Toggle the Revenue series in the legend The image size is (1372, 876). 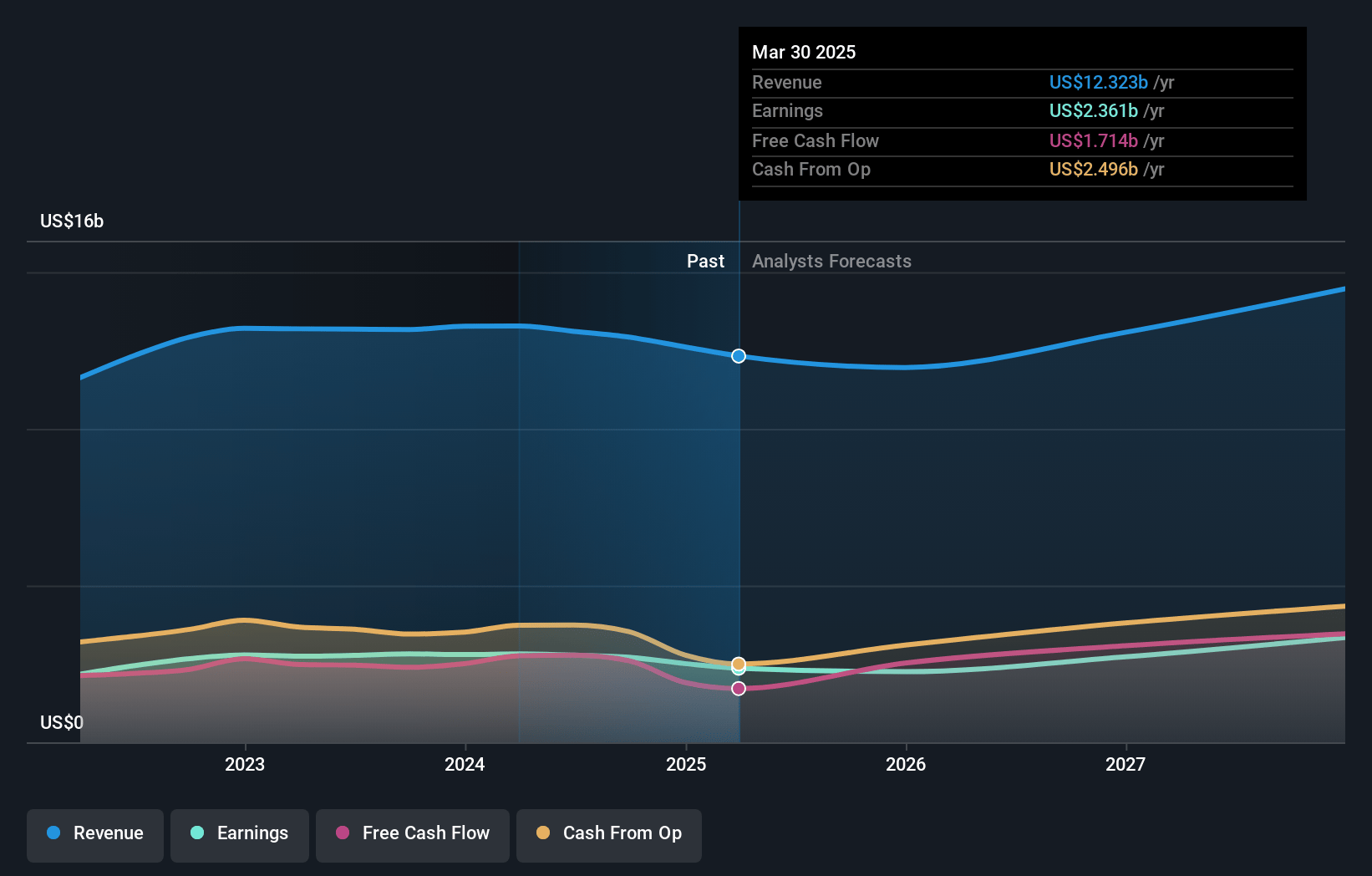pos(95,834)
